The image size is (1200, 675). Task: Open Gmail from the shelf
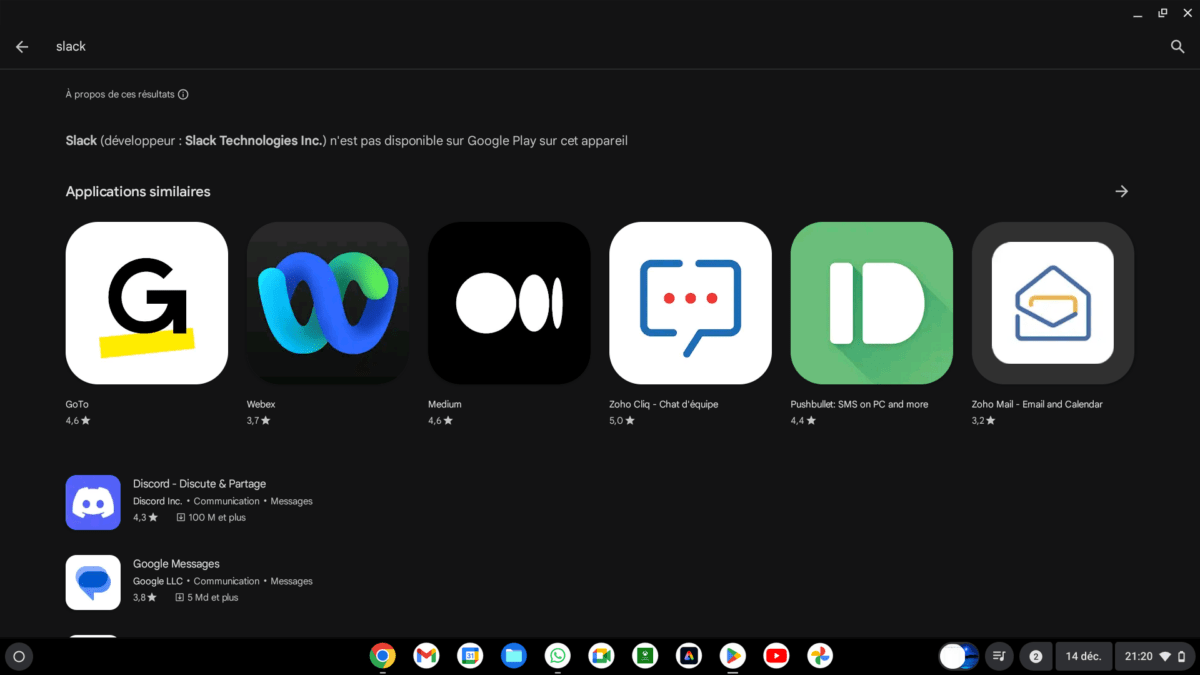pos(426,656)
